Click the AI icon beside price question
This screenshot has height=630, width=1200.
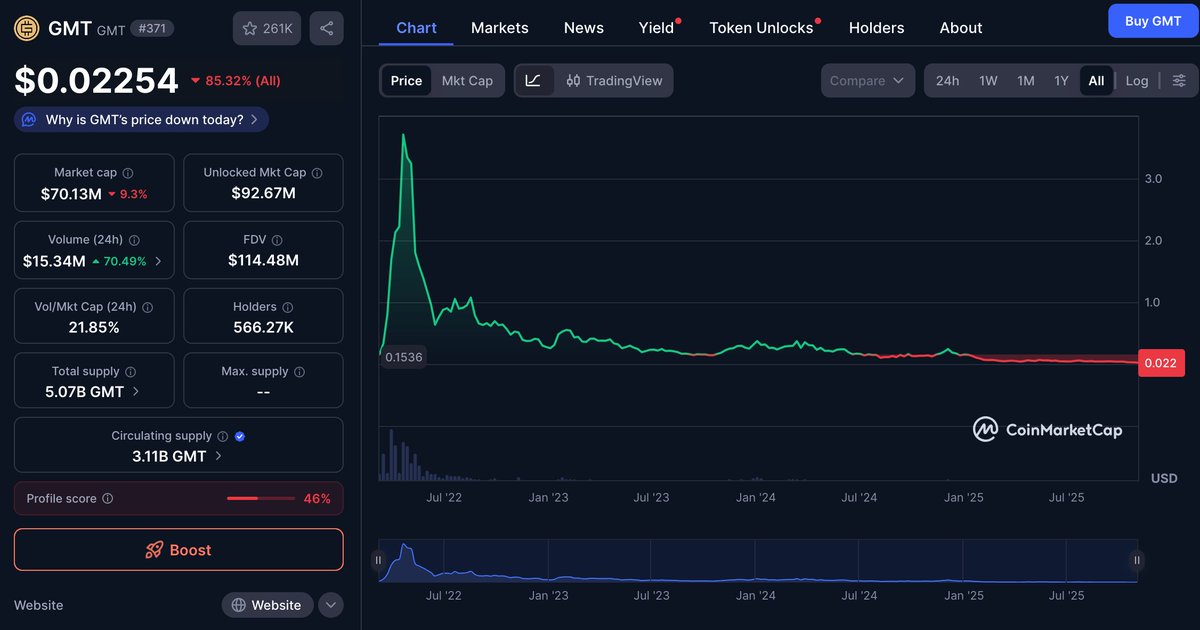(x=30, y=120)
